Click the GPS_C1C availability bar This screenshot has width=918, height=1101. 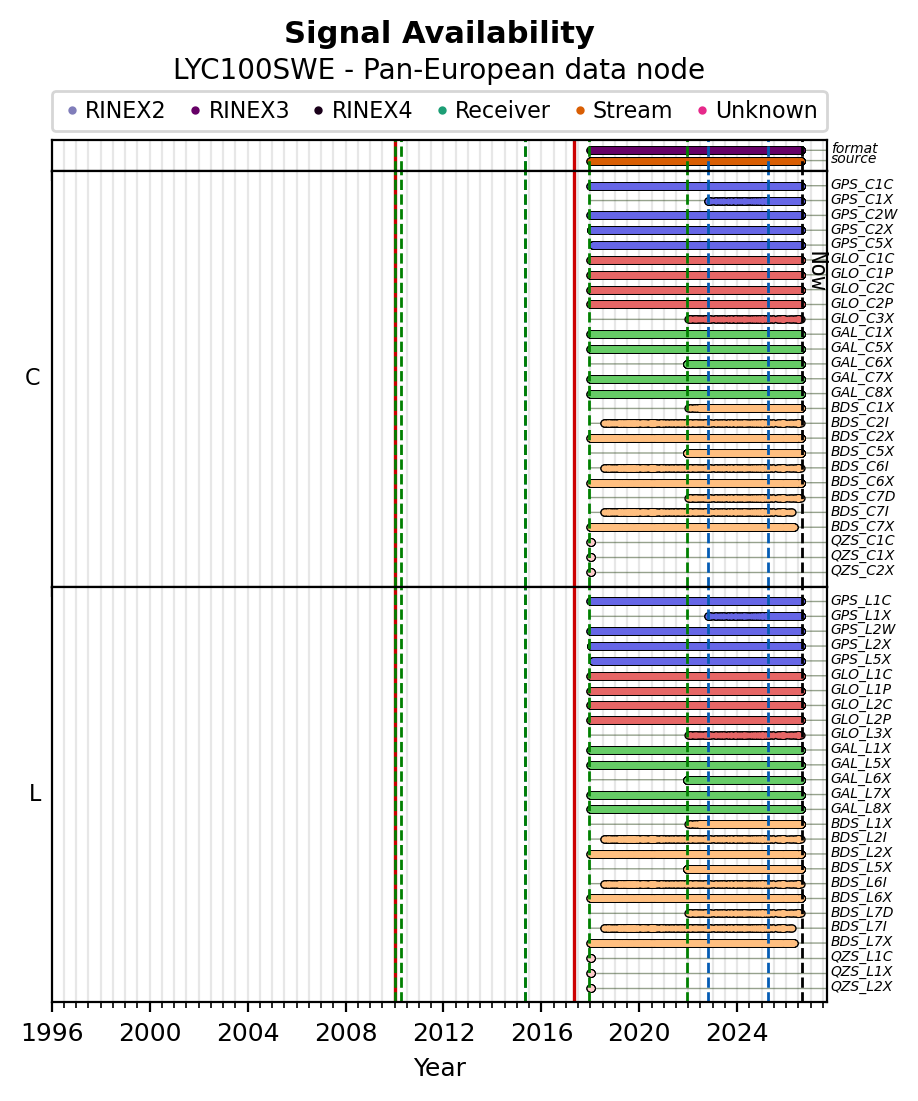tap(696, 187)
